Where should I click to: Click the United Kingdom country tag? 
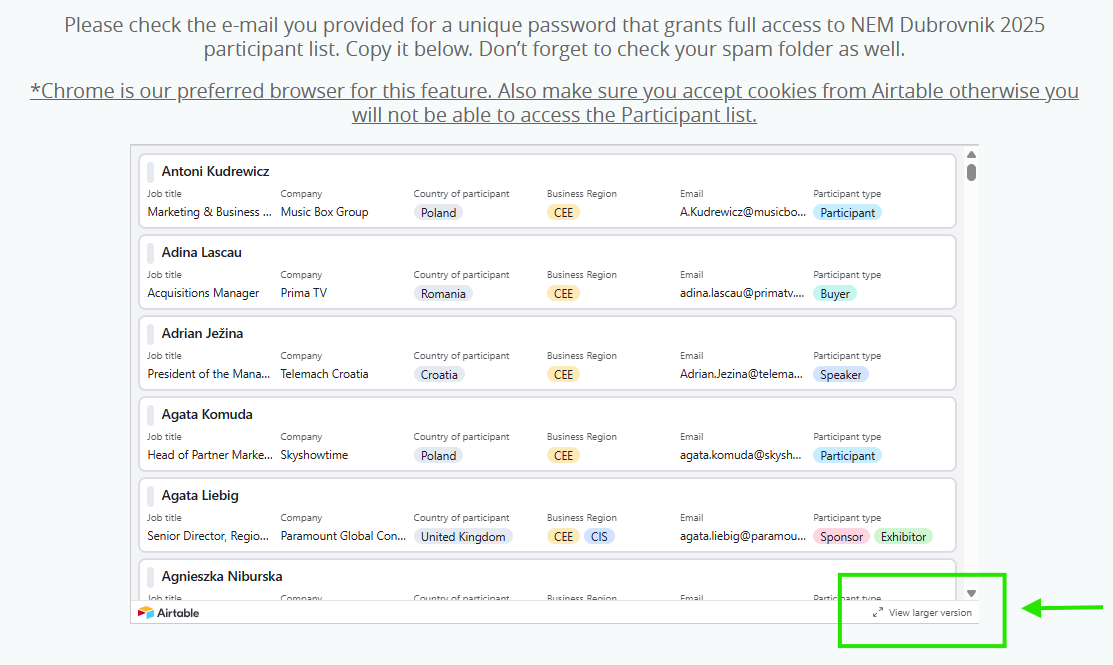point(463,536)
